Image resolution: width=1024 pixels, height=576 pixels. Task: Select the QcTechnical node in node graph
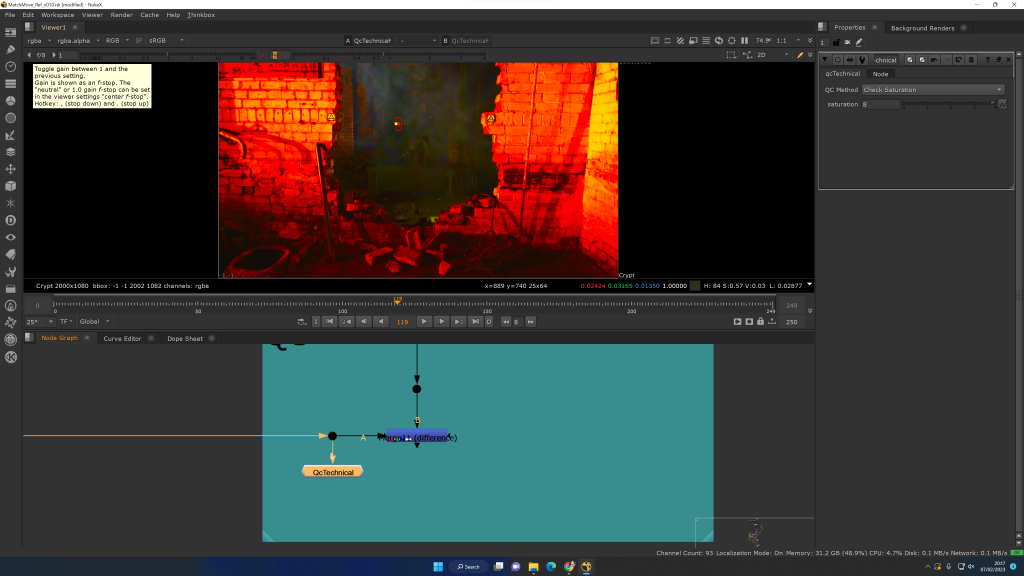(332, 472)
